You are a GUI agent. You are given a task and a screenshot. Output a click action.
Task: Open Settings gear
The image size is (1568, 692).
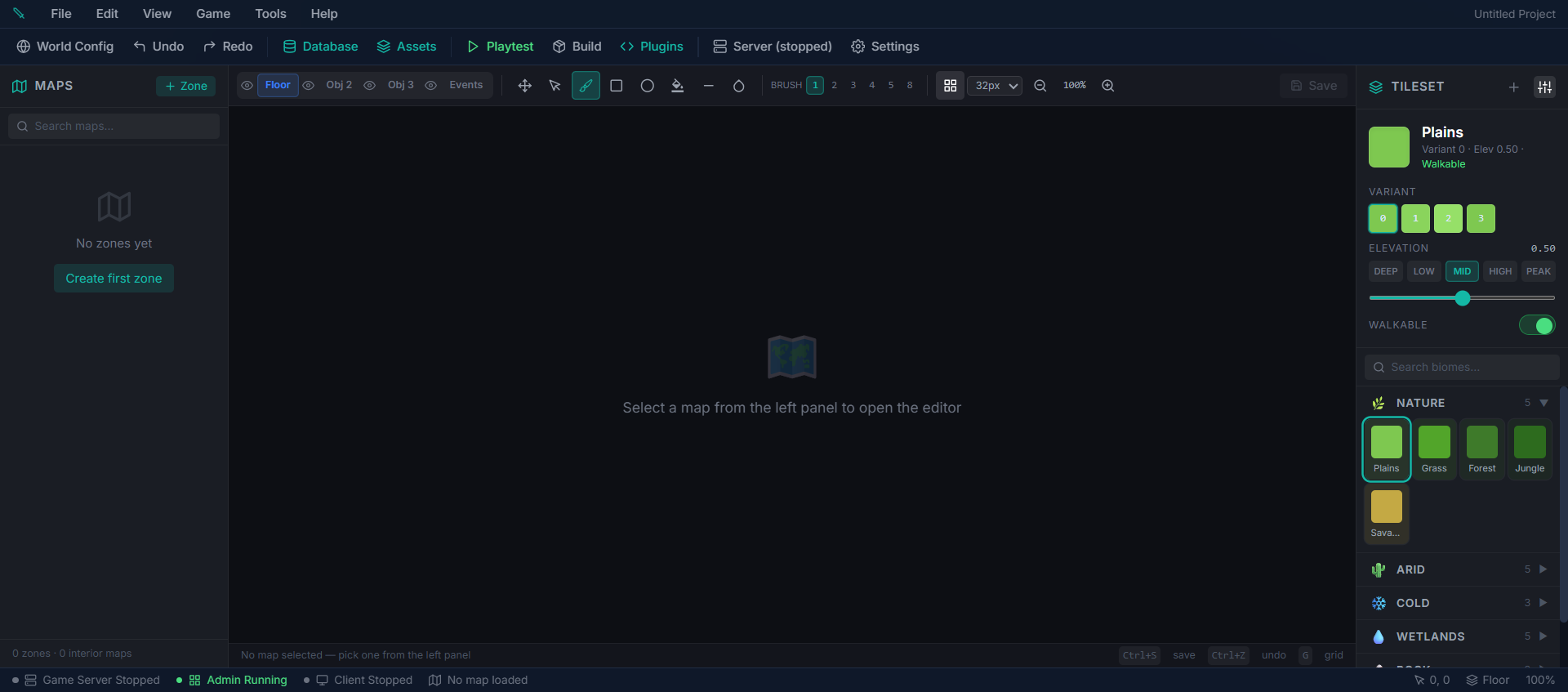click(885, 47)
